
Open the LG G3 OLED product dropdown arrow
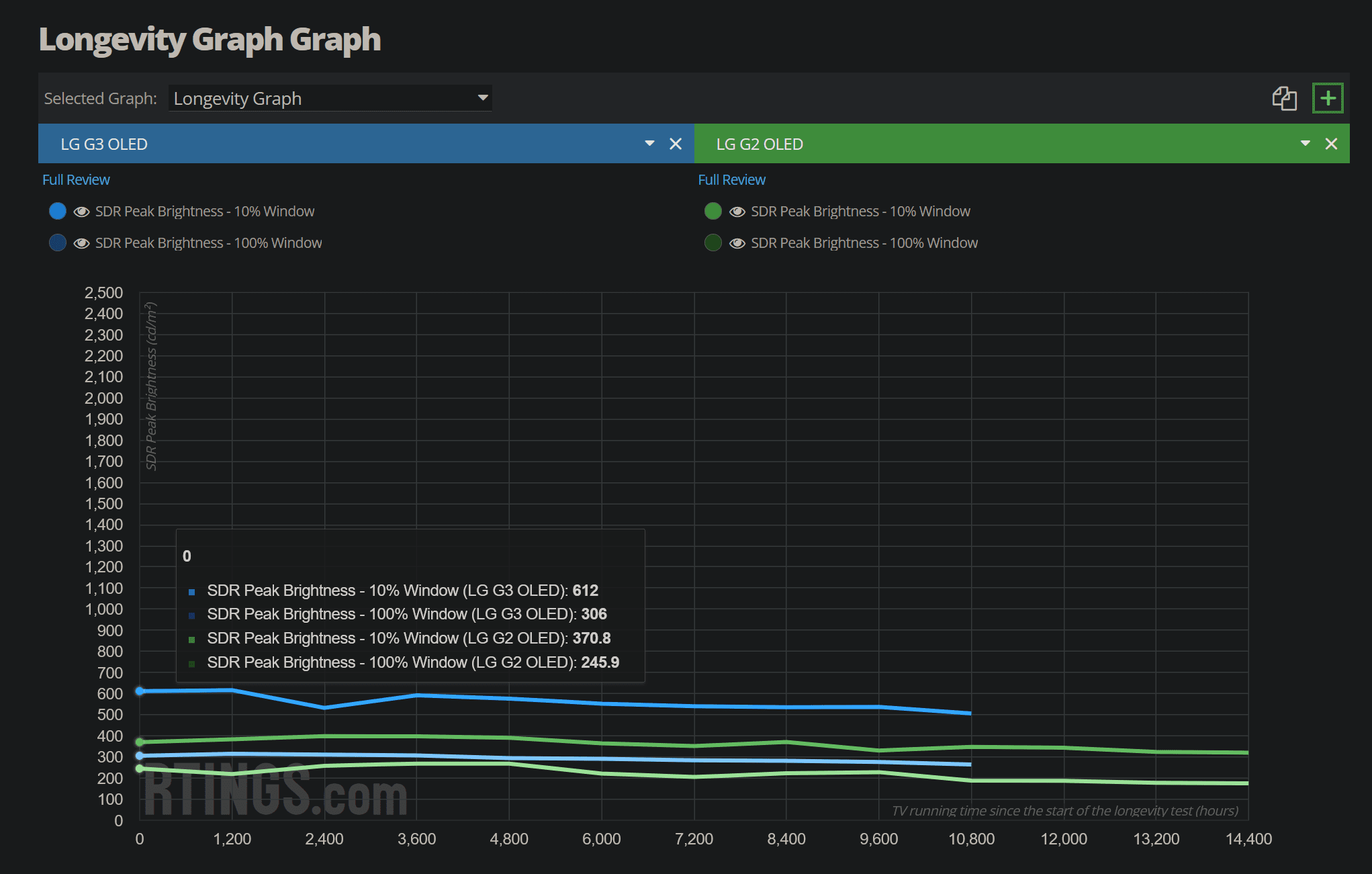click(x=649, y=143)
